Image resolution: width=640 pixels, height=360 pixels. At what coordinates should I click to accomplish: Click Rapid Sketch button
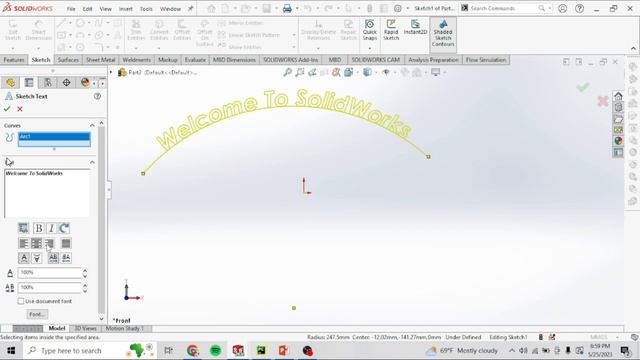(391, 30)
